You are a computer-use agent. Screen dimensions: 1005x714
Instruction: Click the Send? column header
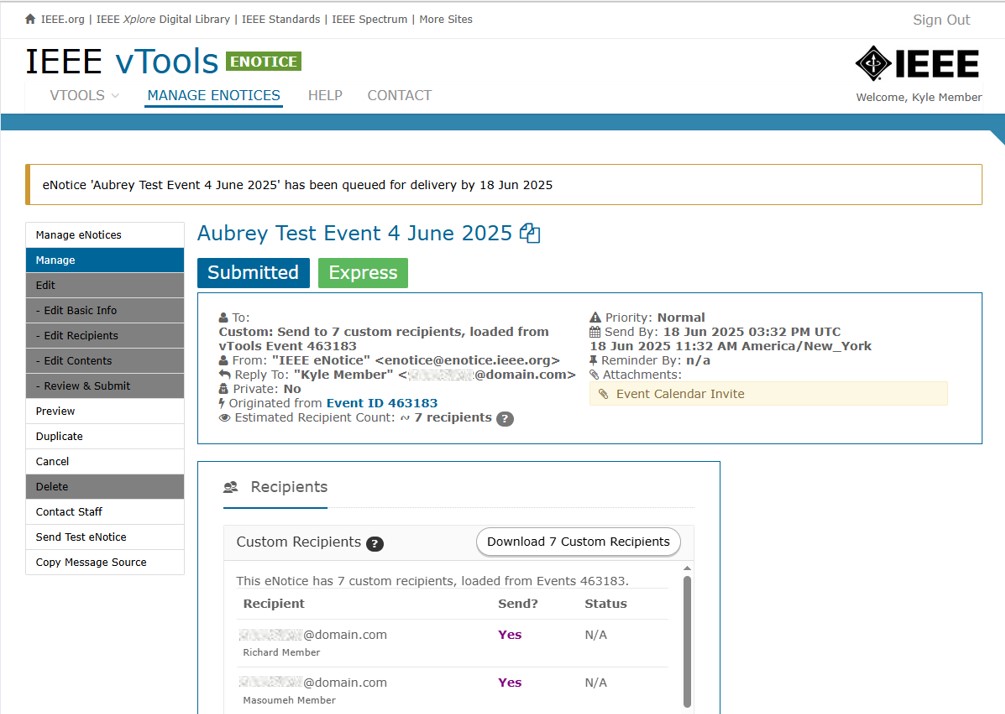(x=518, y=604)
